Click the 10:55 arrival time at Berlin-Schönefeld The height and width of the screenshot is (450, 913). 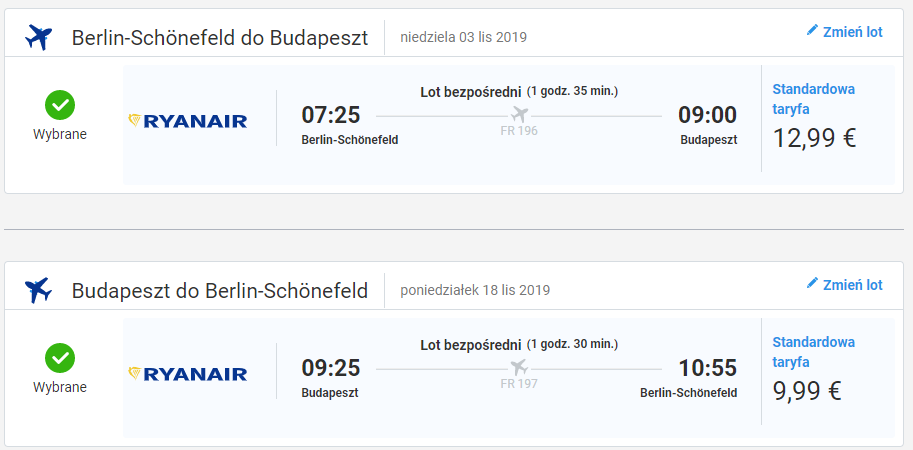point(707,367)
